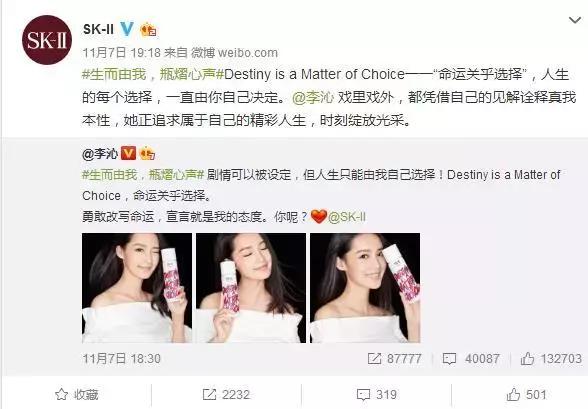
Task: Click the membership badge next to SK-II name
Action: 148,29
